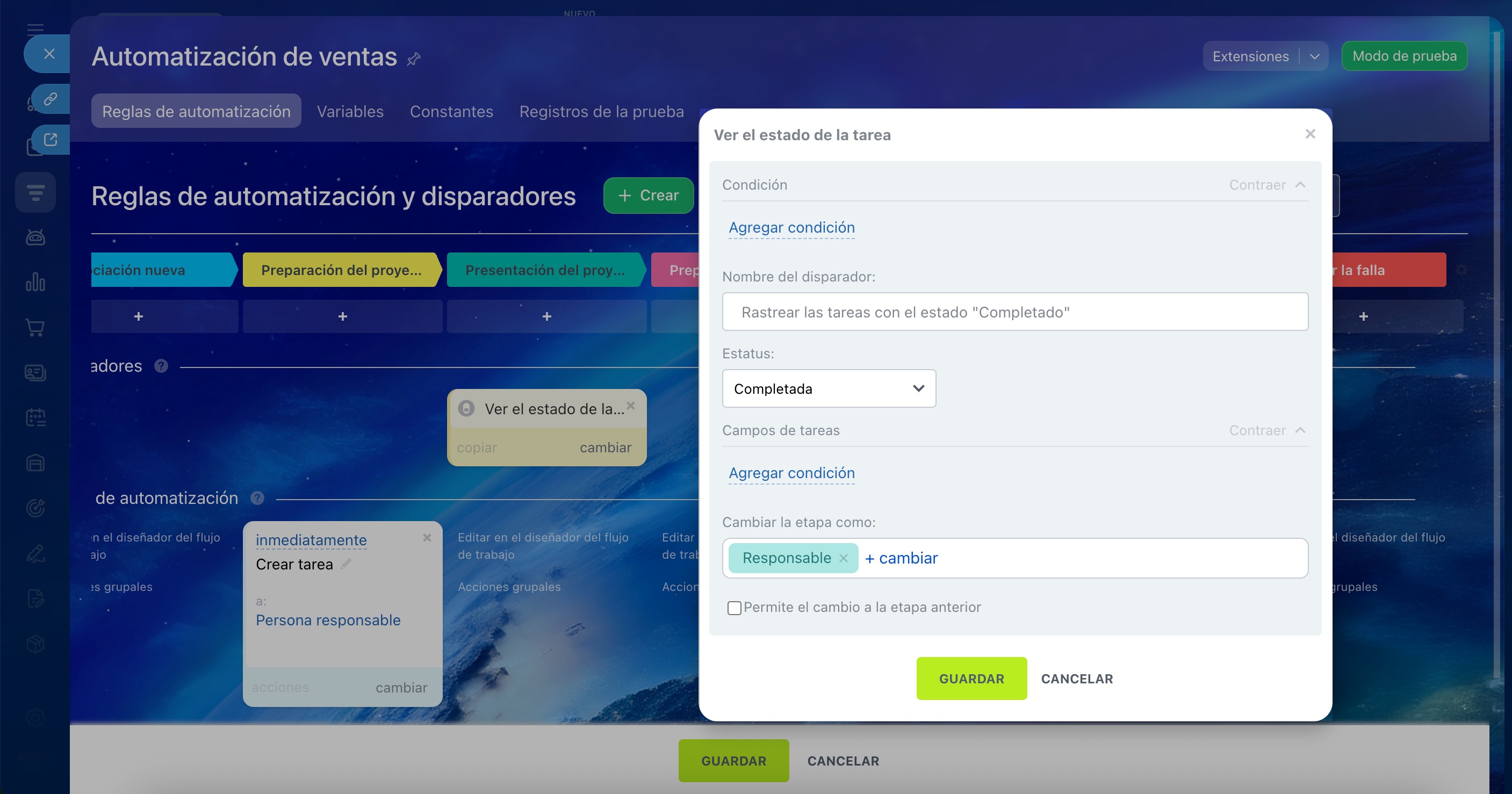The width and height of the screenshot is (1512, 794).
Task: Expand the Extensiones dropdown arrow
Action: [x=1314, y=56]
